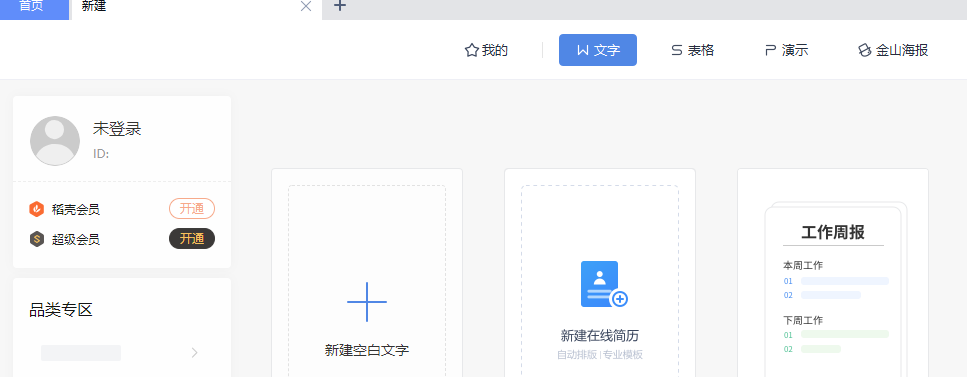Screen dimensions: 967x377
Task: Open 我的 starred section
Action: tap(486, 50)
